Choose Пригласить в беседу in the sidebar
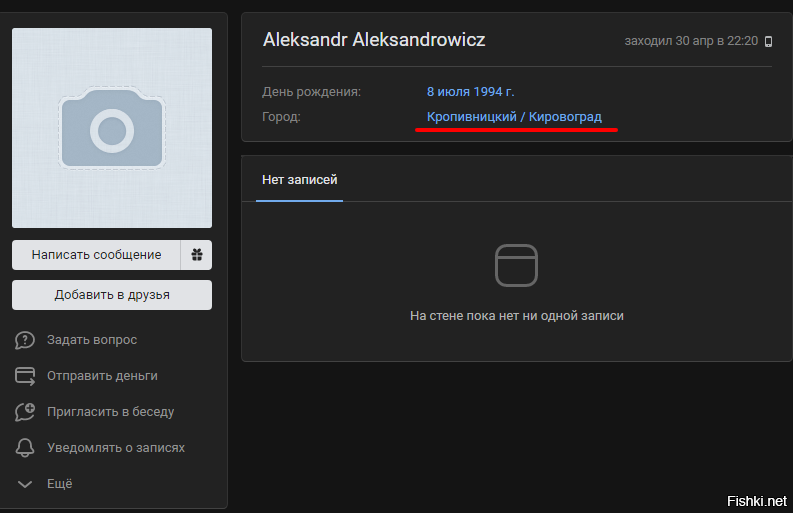 pyautogui.click(x=110, y=412)
